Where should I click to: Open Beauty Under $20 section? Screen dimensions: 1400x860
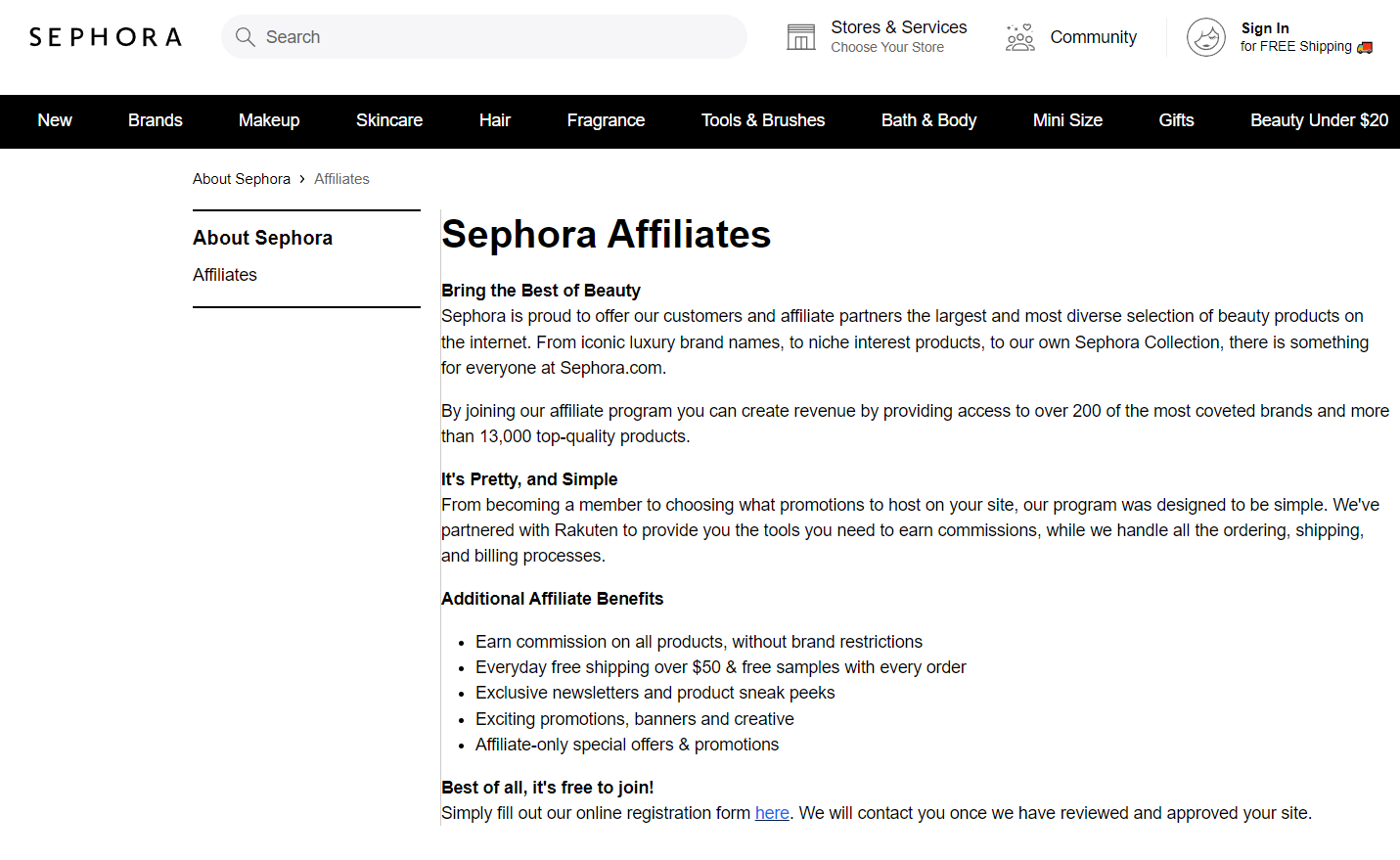coord(1319,120)
